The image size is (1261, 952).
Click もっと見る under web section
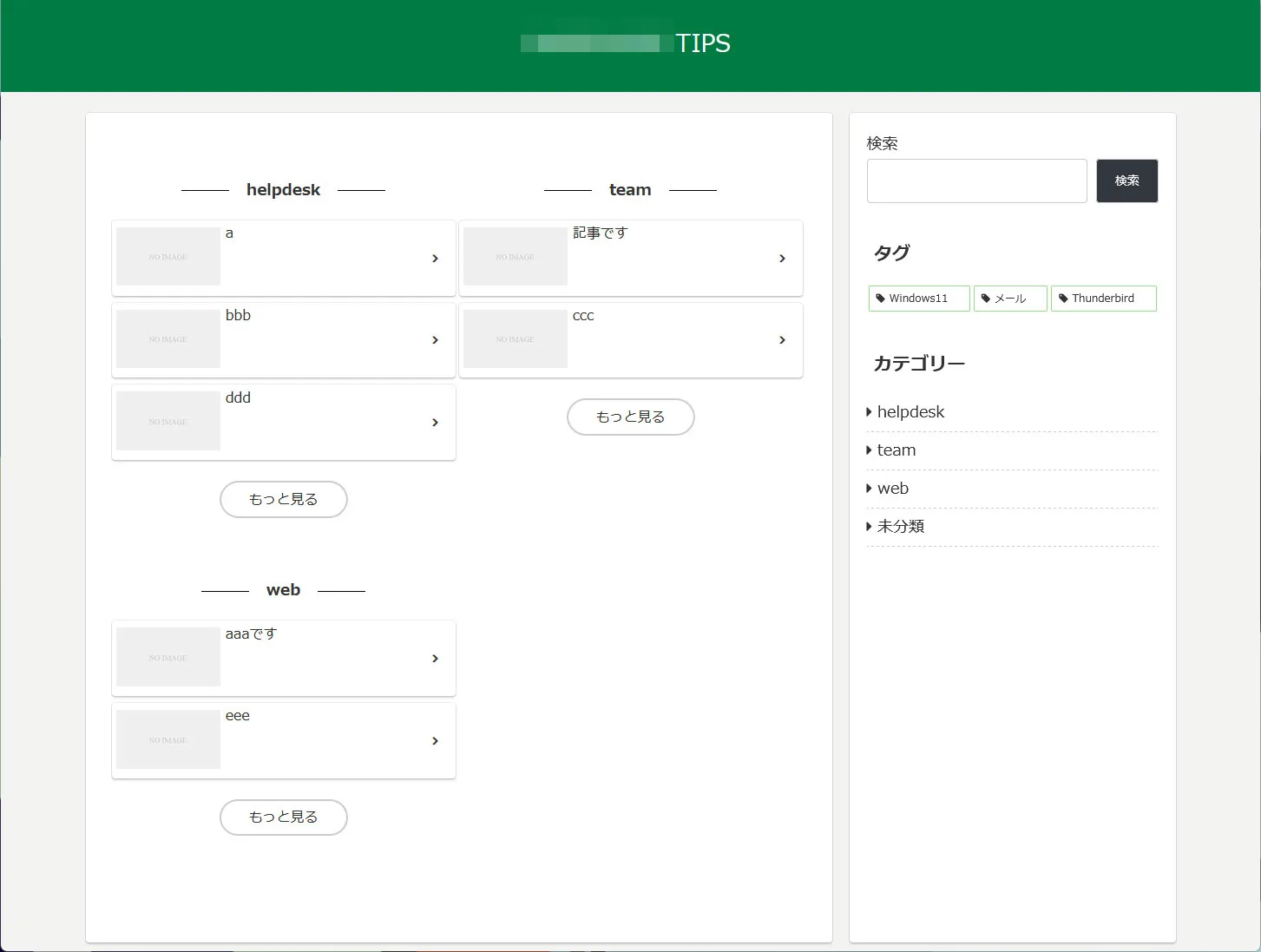tap(284, 817)
